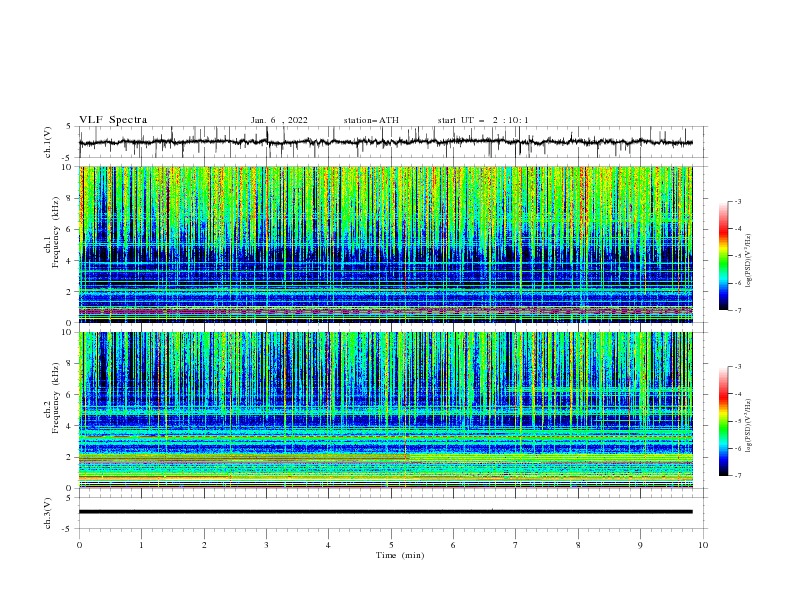792x612 pixels.
Task: Click the "2" kHz tick on ch.2 axis
Action: (x=70, y=457)
